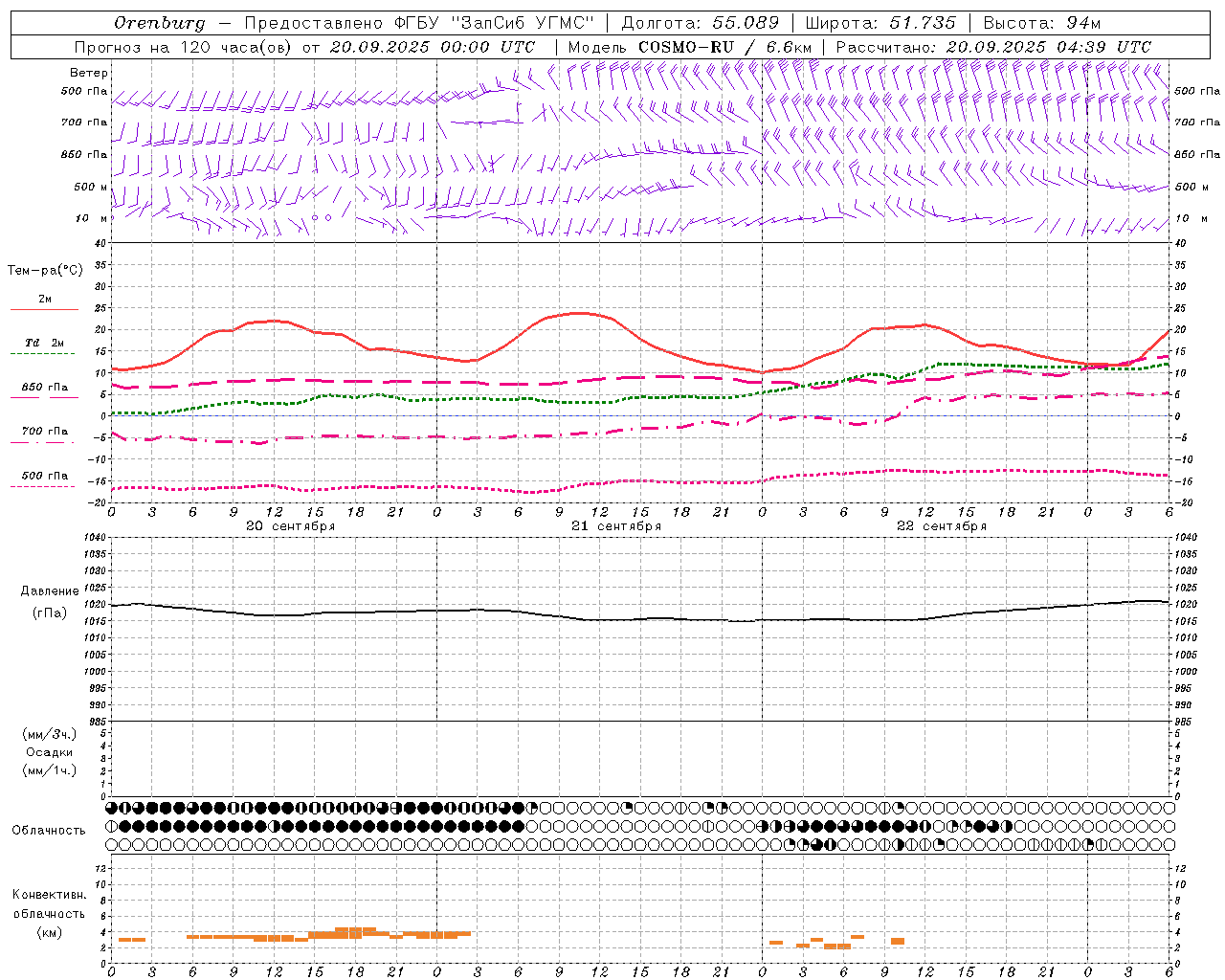Click the (мм/3ч.) precipitation unit label

click(50, 734)
